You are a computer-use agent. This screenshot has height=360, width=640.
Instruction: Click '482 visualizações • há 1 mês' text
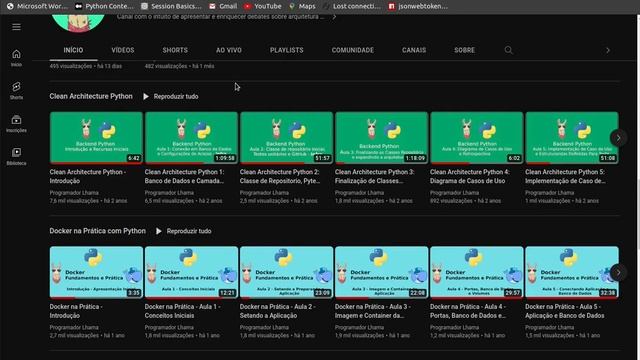point(179,66)
